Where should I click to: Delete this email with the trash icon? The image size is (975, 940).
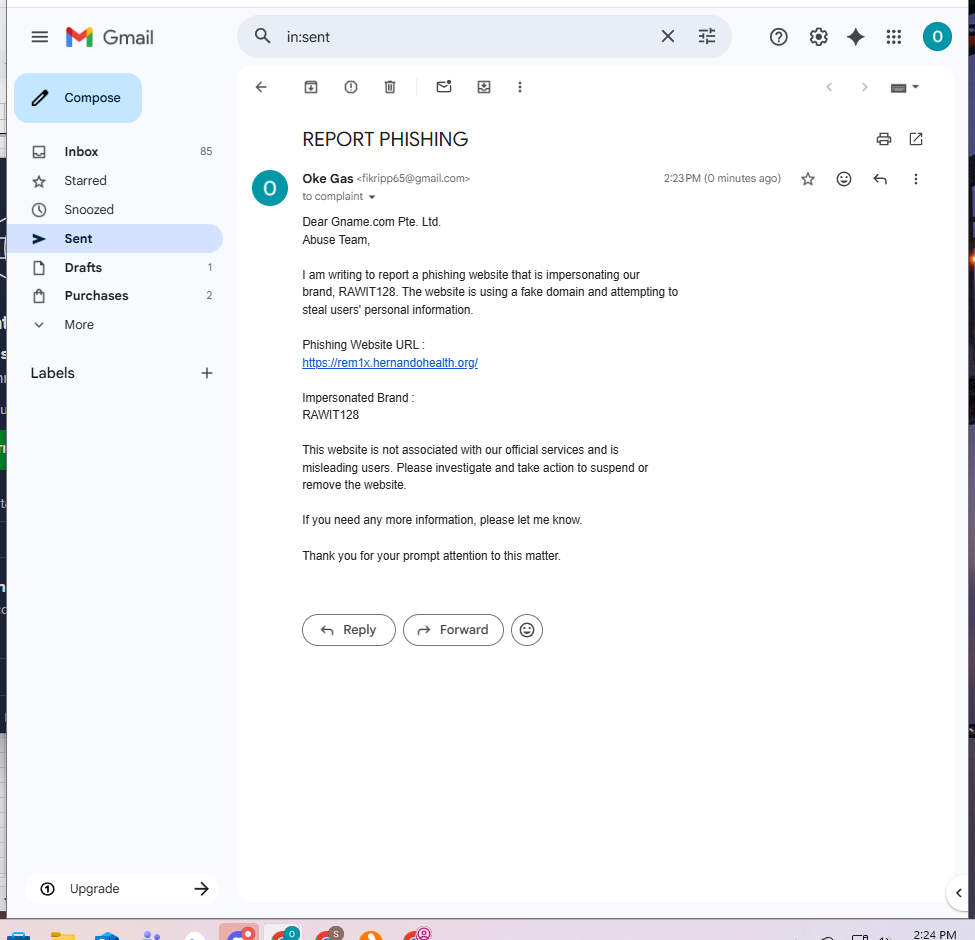click(x=390, y=87)
